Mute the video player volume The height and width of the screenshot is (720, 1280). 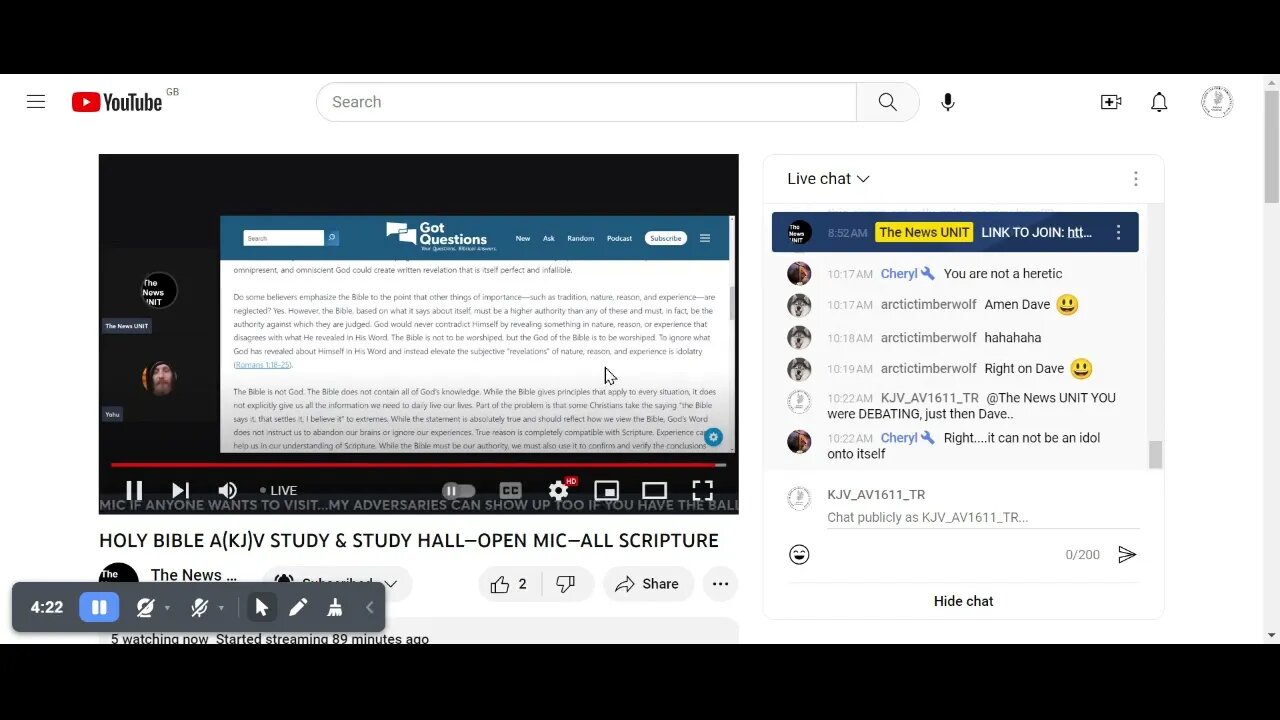click(227, 490)
